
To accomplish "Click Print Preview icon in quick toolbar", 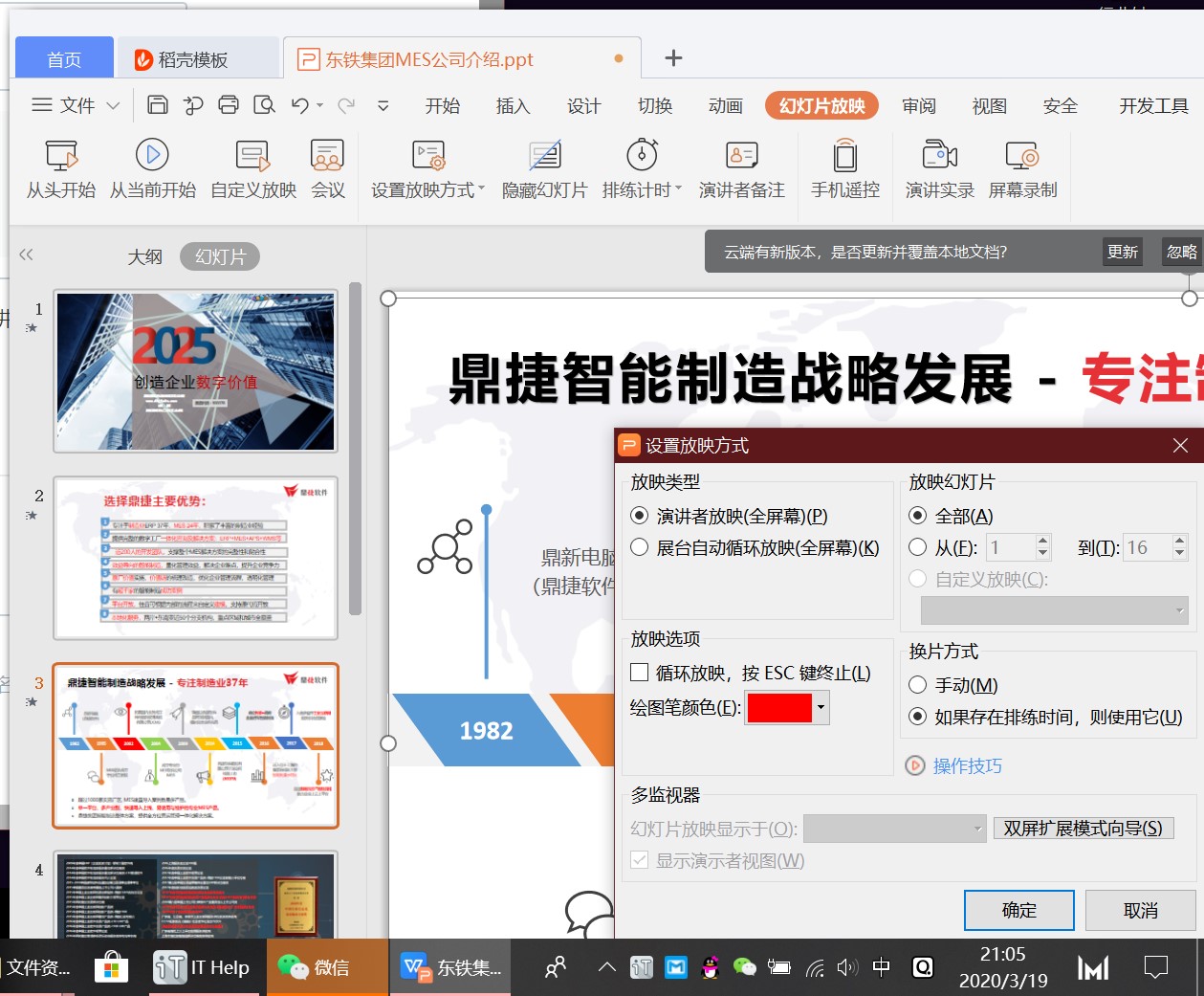I will point(264,105).
